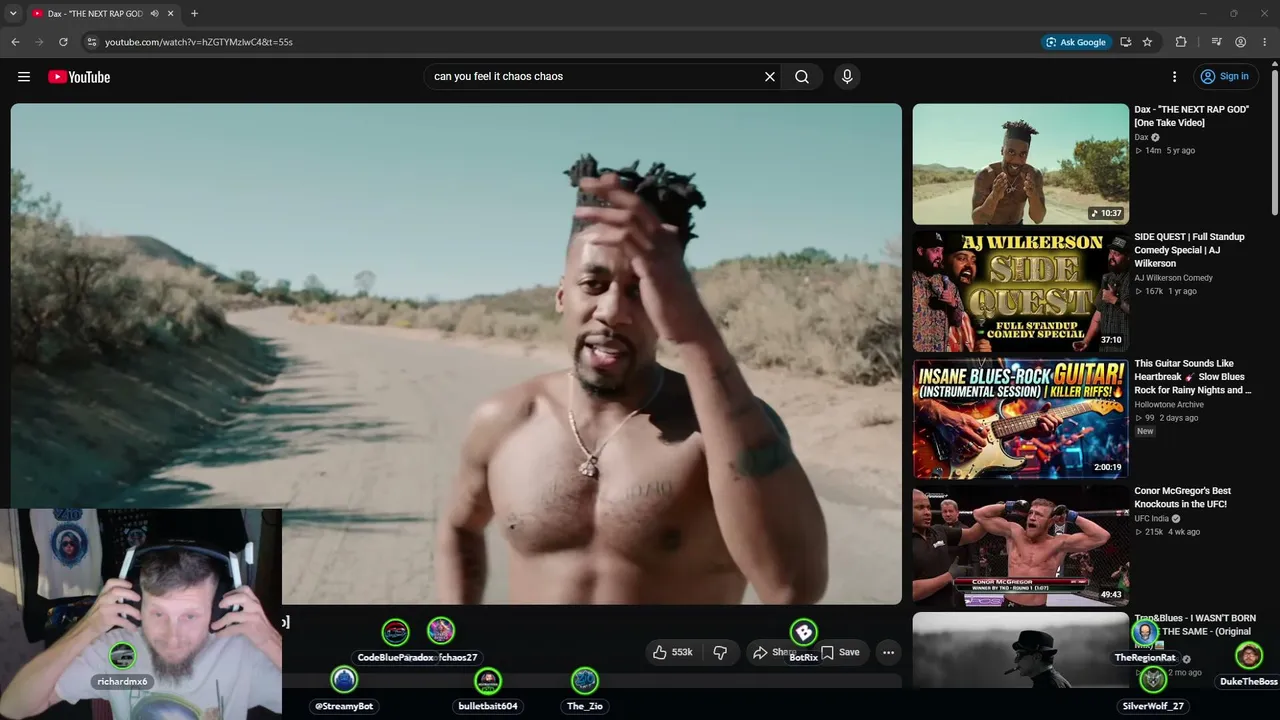The image size is (1280, 720).
Task: Click the @StreamyBot avatar bubble
Action: [344, 680]
